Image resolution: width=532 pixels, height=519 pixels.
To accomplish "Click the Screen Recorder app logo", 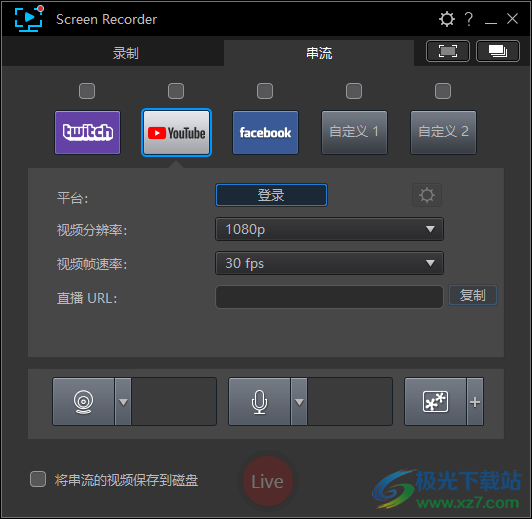I will coord(29,19).
